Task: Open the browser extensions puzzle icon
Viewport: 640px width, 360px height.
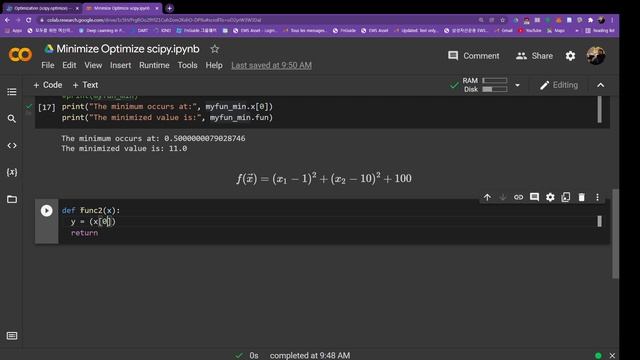Action: coord(591,20)
